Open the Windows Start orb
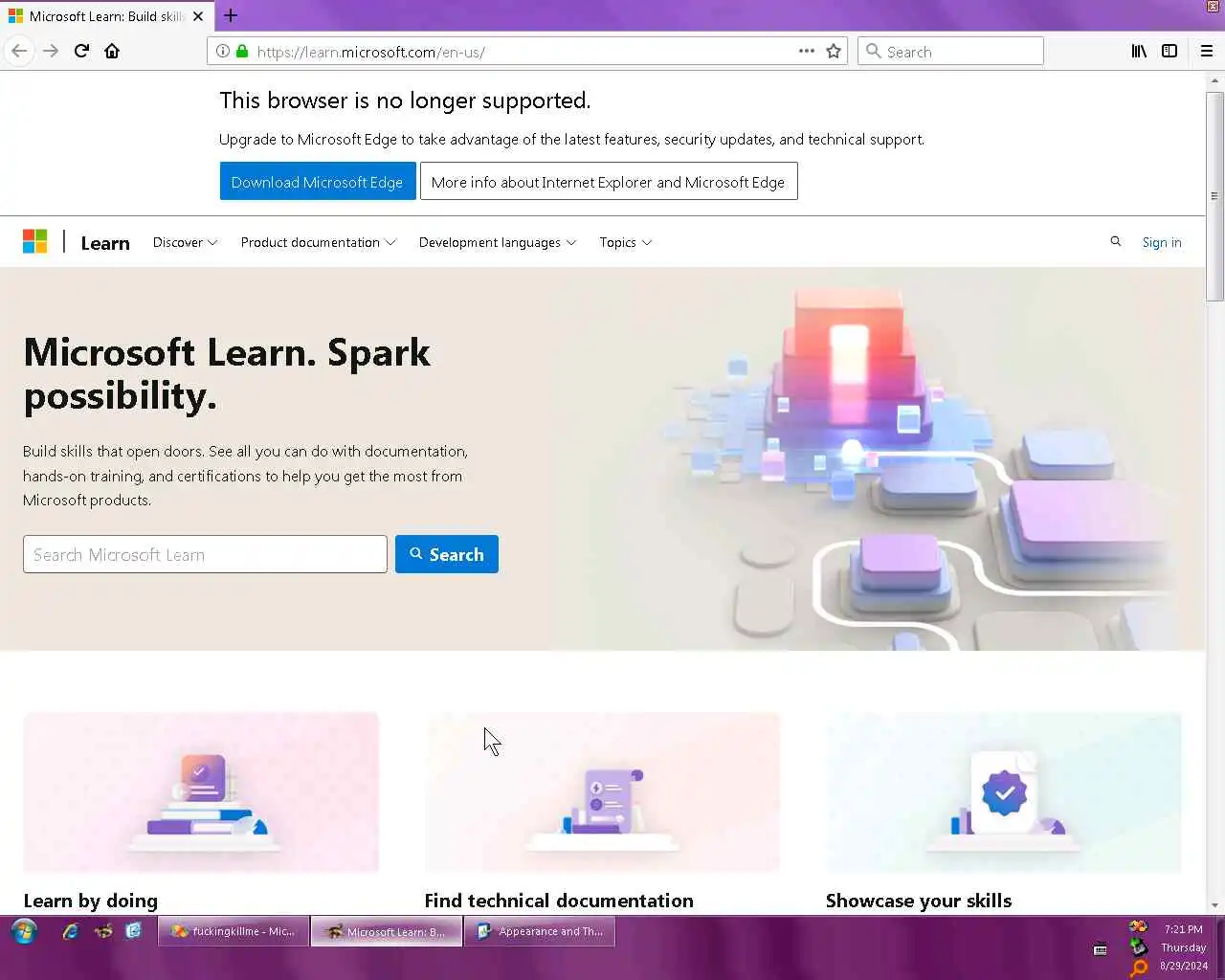The image size is (1225, 980). click(24, 931)
